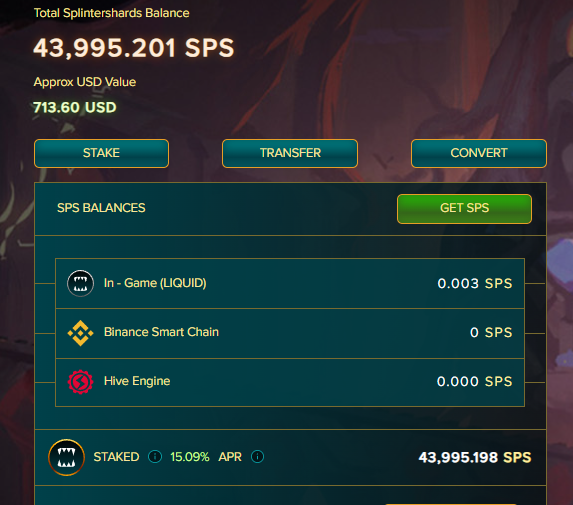Open the info icon next to STAKED

tap(155, 457)
